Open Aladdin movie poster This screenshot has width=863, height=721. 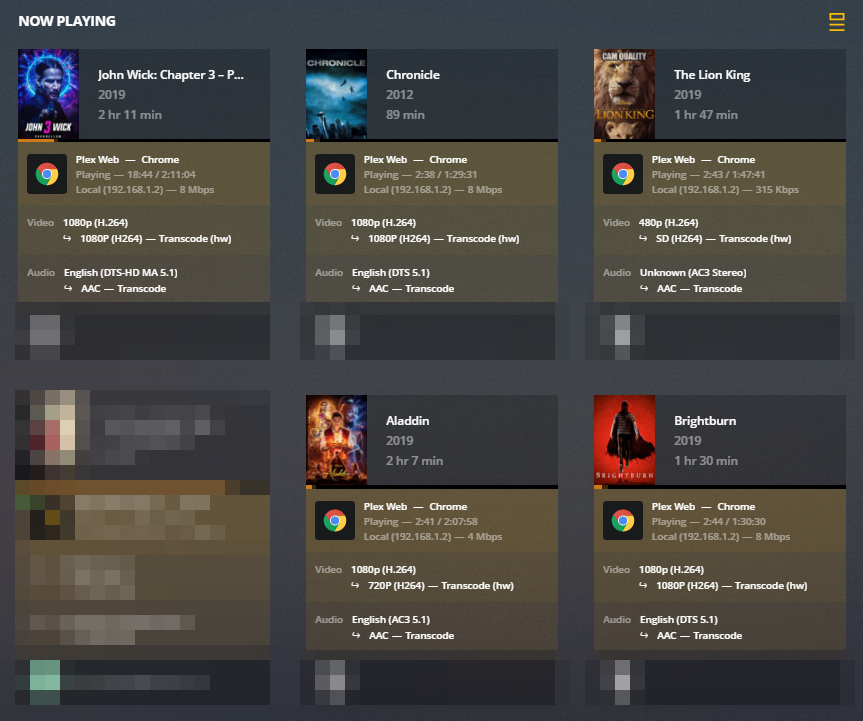click(336, 440)
